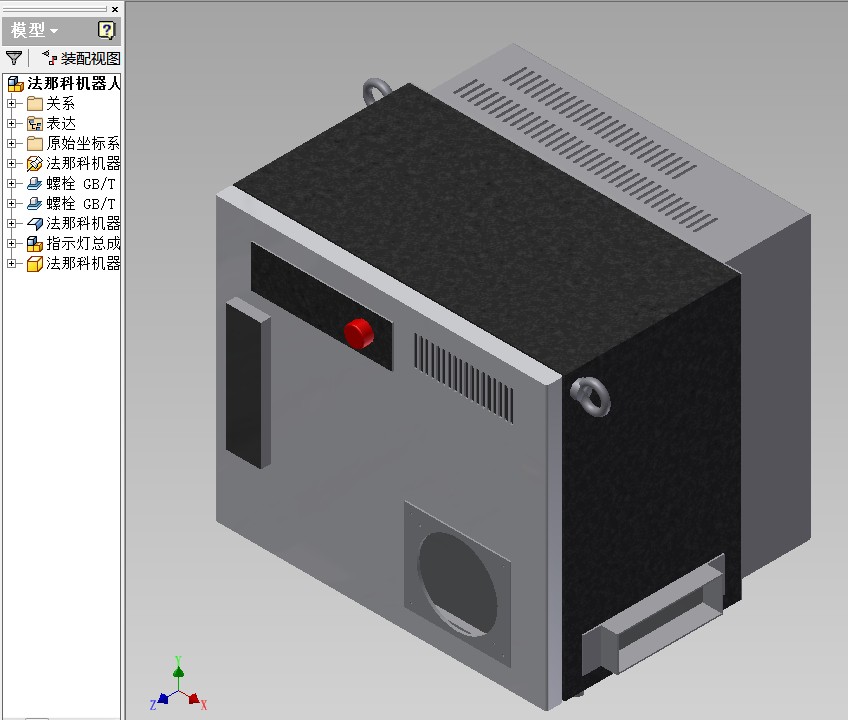This screenshot has height=720, width=848.
Task: Click the front panel vertical vent grille
Action: pos(463,378)
